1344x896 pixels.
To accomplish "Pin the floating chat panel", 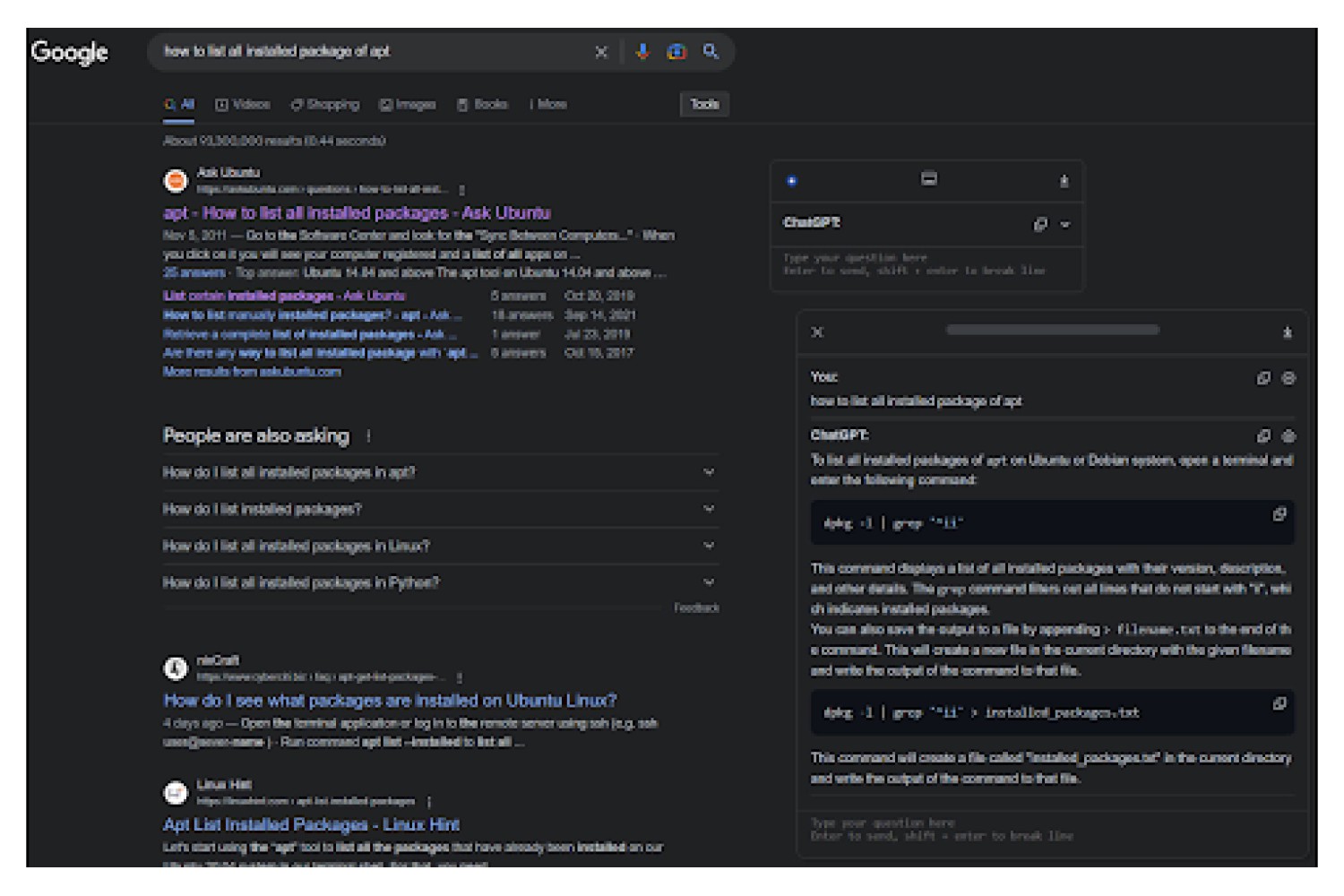I will [x=1288, y=332].
